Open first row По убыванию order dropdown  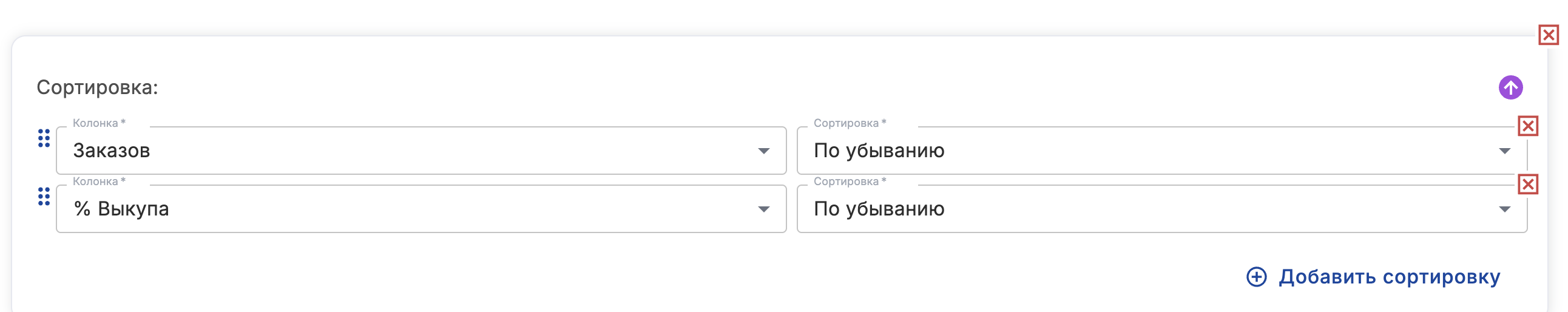point(1157,151)
